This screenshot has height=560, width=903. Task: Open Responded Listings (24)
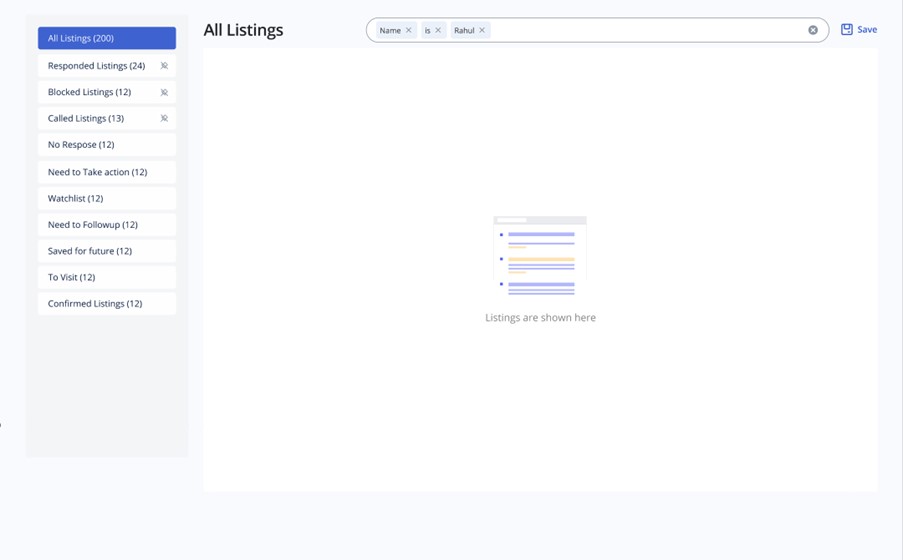(97, 66)
